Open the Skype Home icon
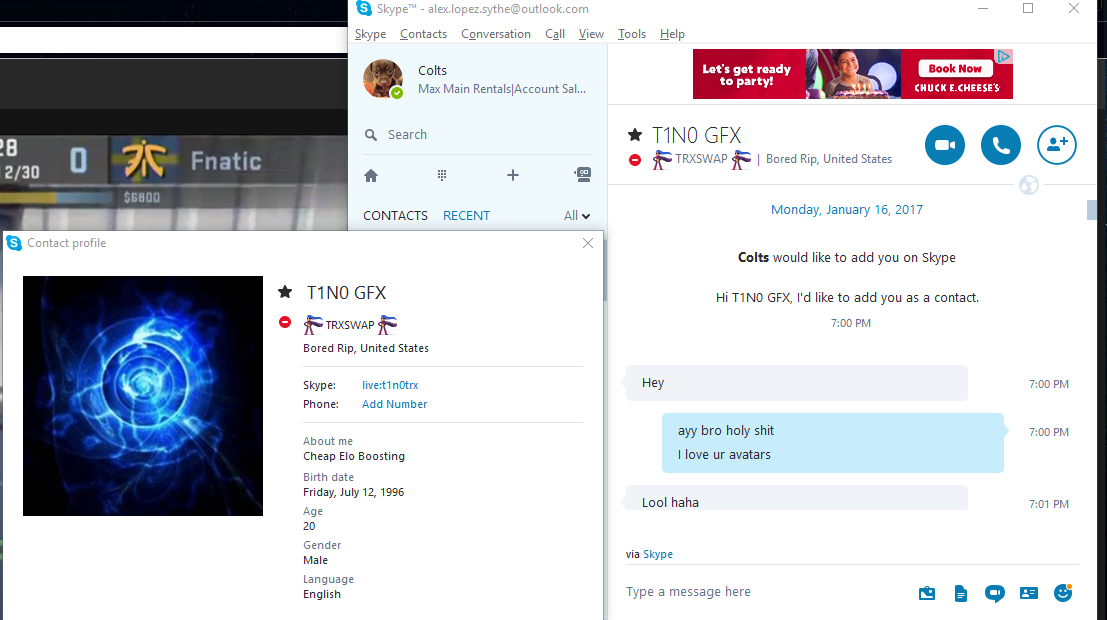The height and width of the screenshot is (620, 1107). pos(371,175)
